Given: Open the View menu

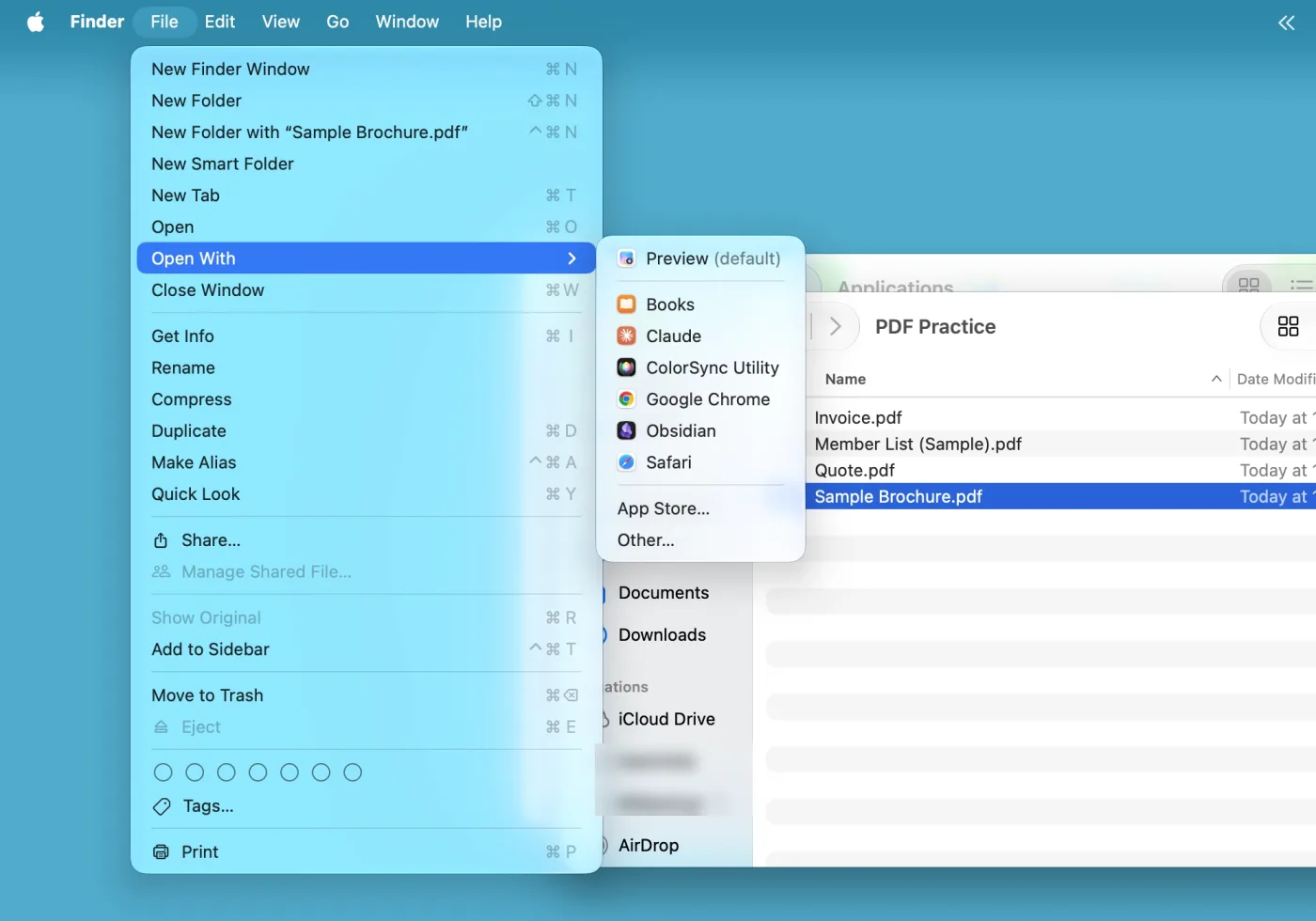Looking at the screenshot, I should pos(280,22).
